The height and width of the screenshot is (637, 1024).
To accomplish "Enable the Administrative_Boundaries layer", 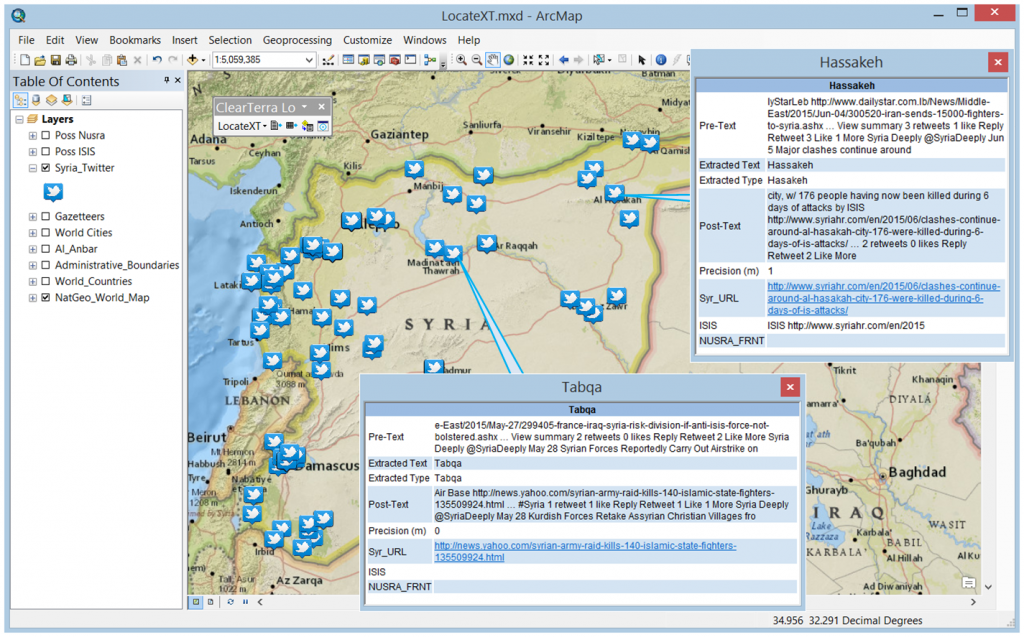I will pos(46,265).
